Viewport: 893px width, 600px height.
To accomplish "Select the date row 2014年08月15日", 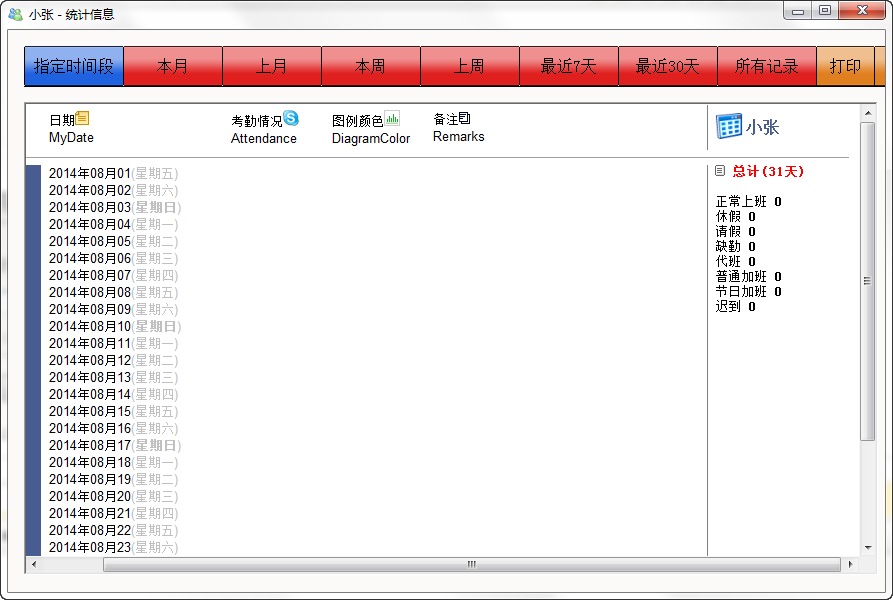I will coord(110,411).
